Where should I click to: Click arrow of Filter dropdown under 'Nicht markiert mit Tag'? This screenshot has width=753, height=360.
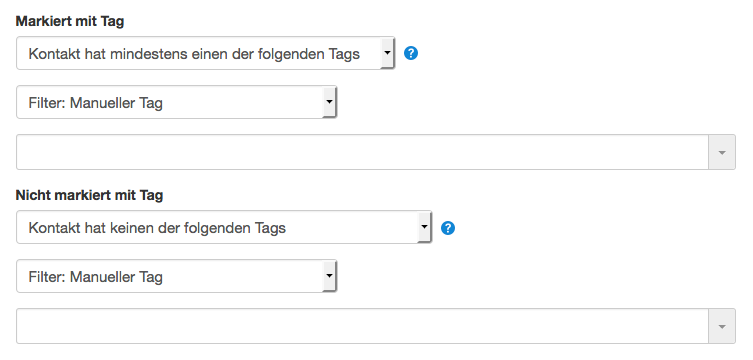pyautogui.click(x=329, y=276)
